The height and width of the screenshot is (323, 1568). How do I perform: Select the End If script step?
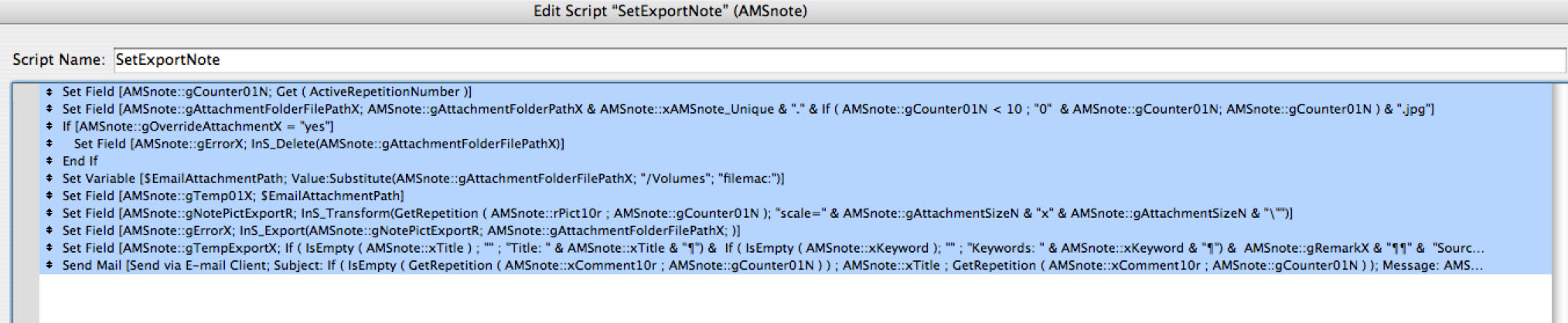[80, 161]
